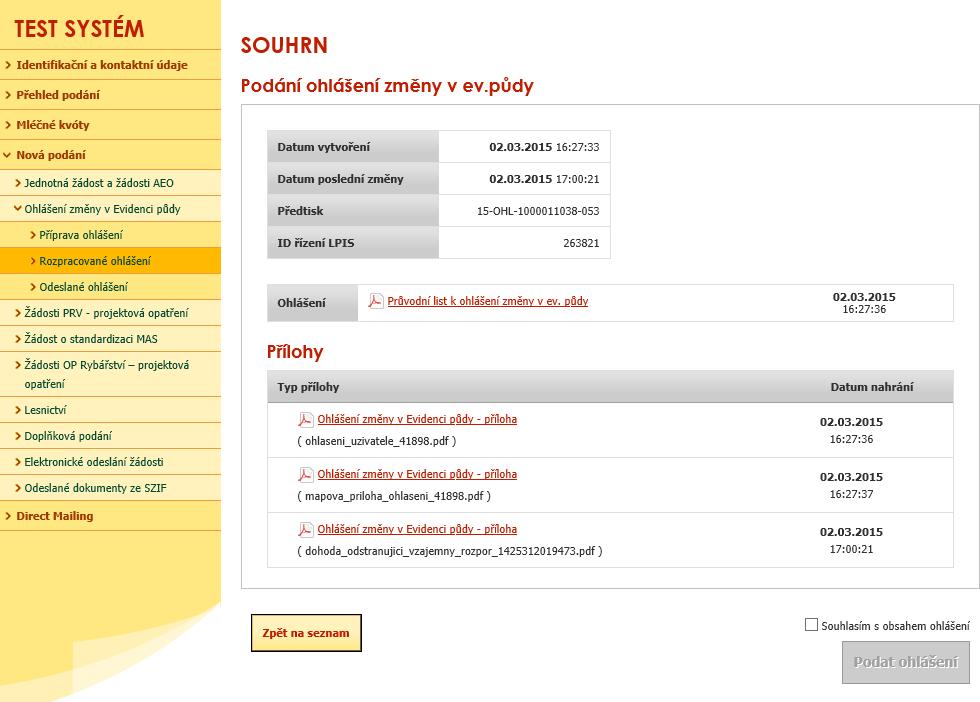Screen dimensions: 980x702
Task: Click PDF icon for mapova_priloha_ohlaseni_41898.pdf attachment
Action: 305,474
